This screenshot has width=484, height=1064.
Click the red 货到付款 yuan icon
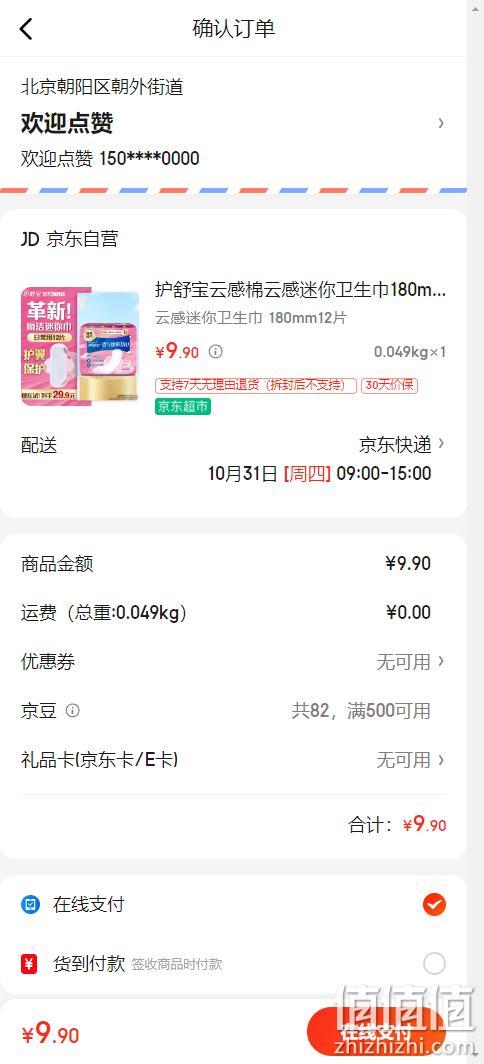[29, 964]
